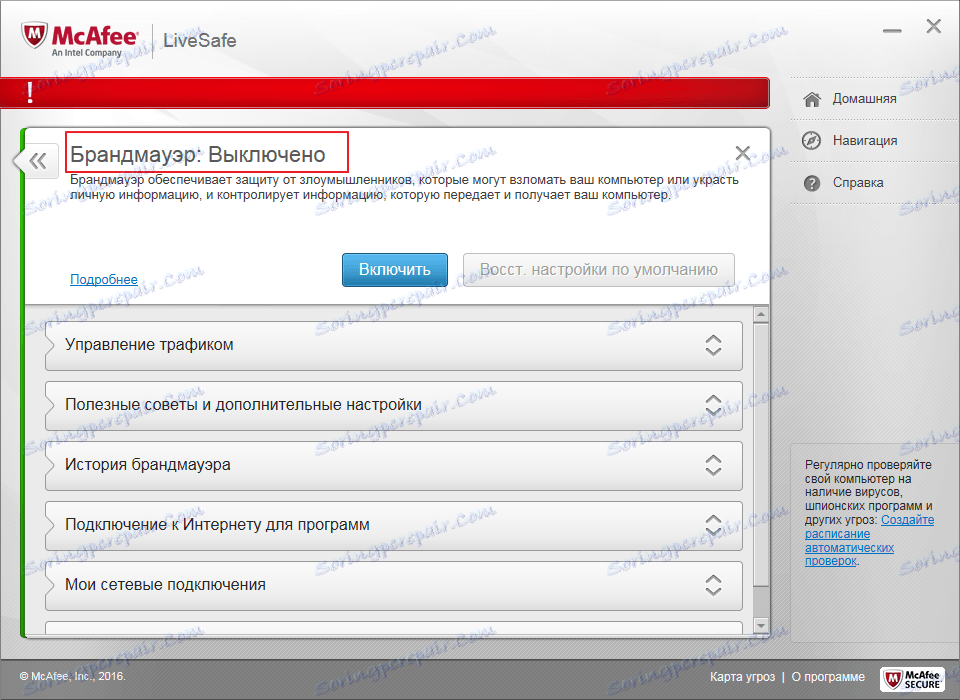Open Карта угроз link

[742, 677]
